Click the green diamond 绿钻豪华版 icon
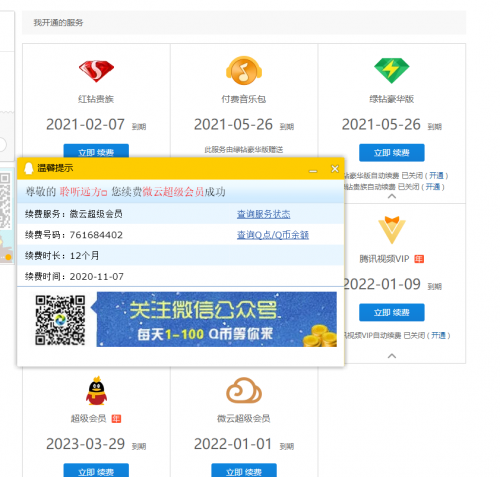The height and width of the screenshot is (477, 500). point(392,70)
